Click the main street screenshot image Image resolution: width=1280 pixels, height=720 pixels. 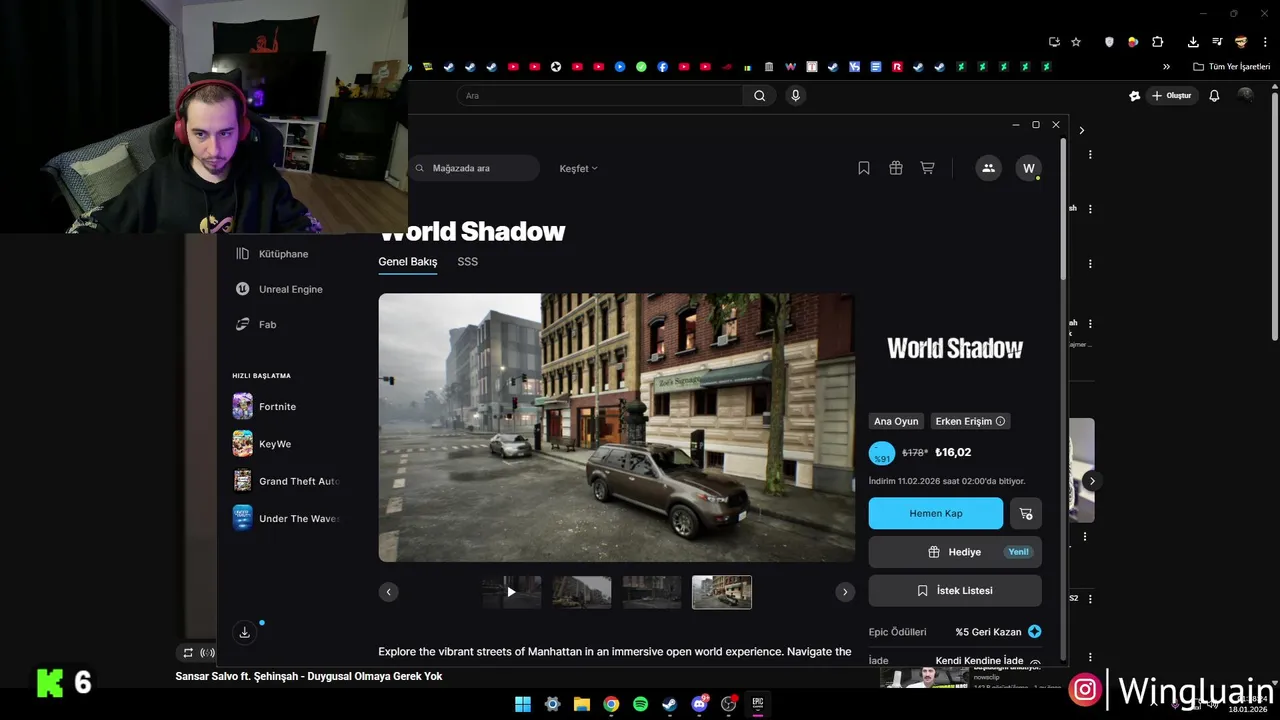pyautogui.click(x=616, y=427)
